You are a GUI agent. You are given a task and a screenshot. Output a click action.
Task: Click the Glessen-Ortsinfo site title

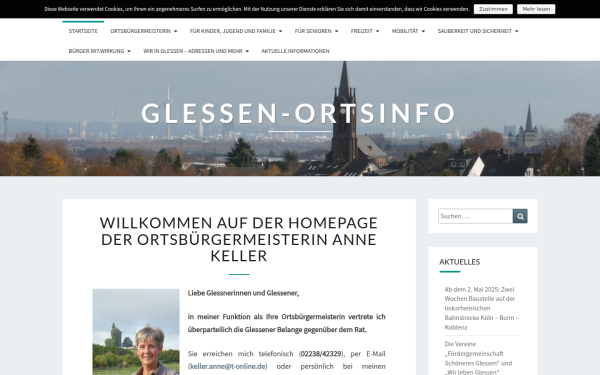click(x=299, y=113)
